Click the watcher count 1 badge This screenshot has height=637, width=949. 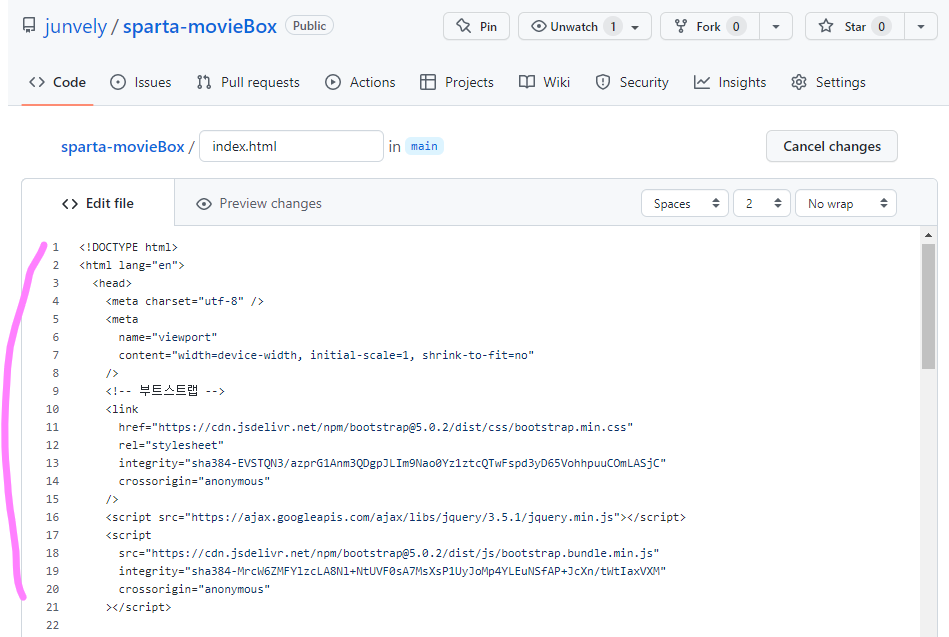613,27
